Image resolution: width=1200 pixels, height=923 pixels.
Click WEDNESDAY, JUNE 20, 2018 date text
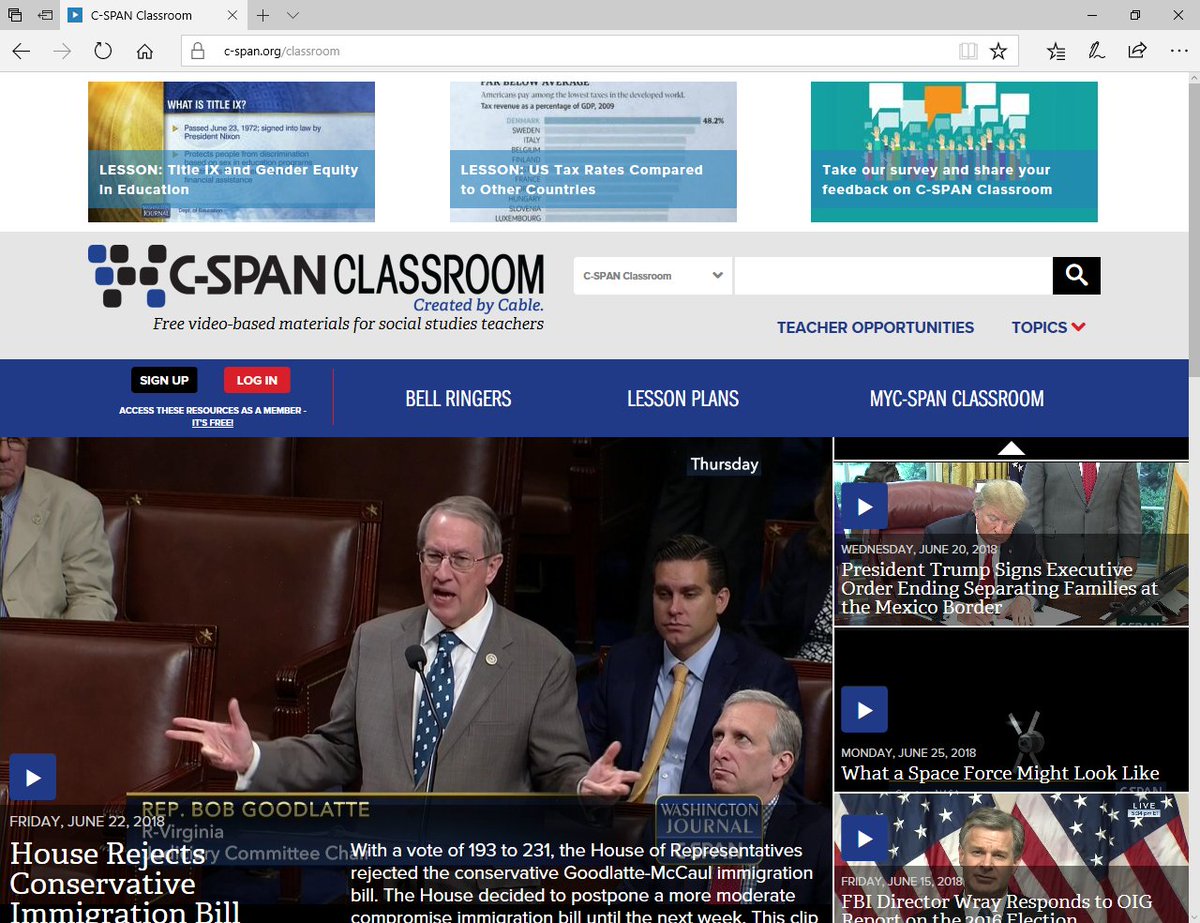919,550
